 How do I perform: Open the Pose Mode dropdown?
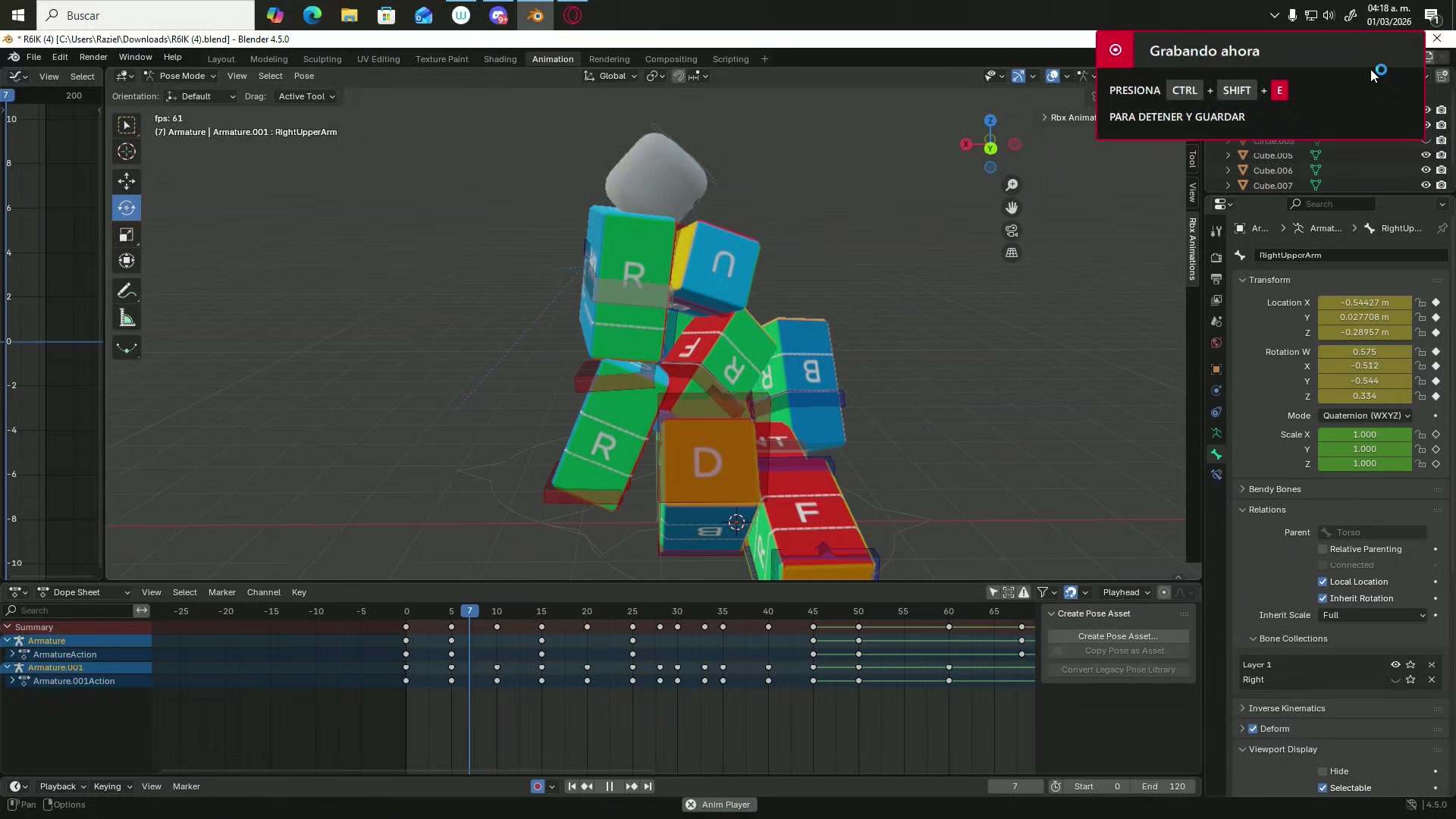coord(180,76)
